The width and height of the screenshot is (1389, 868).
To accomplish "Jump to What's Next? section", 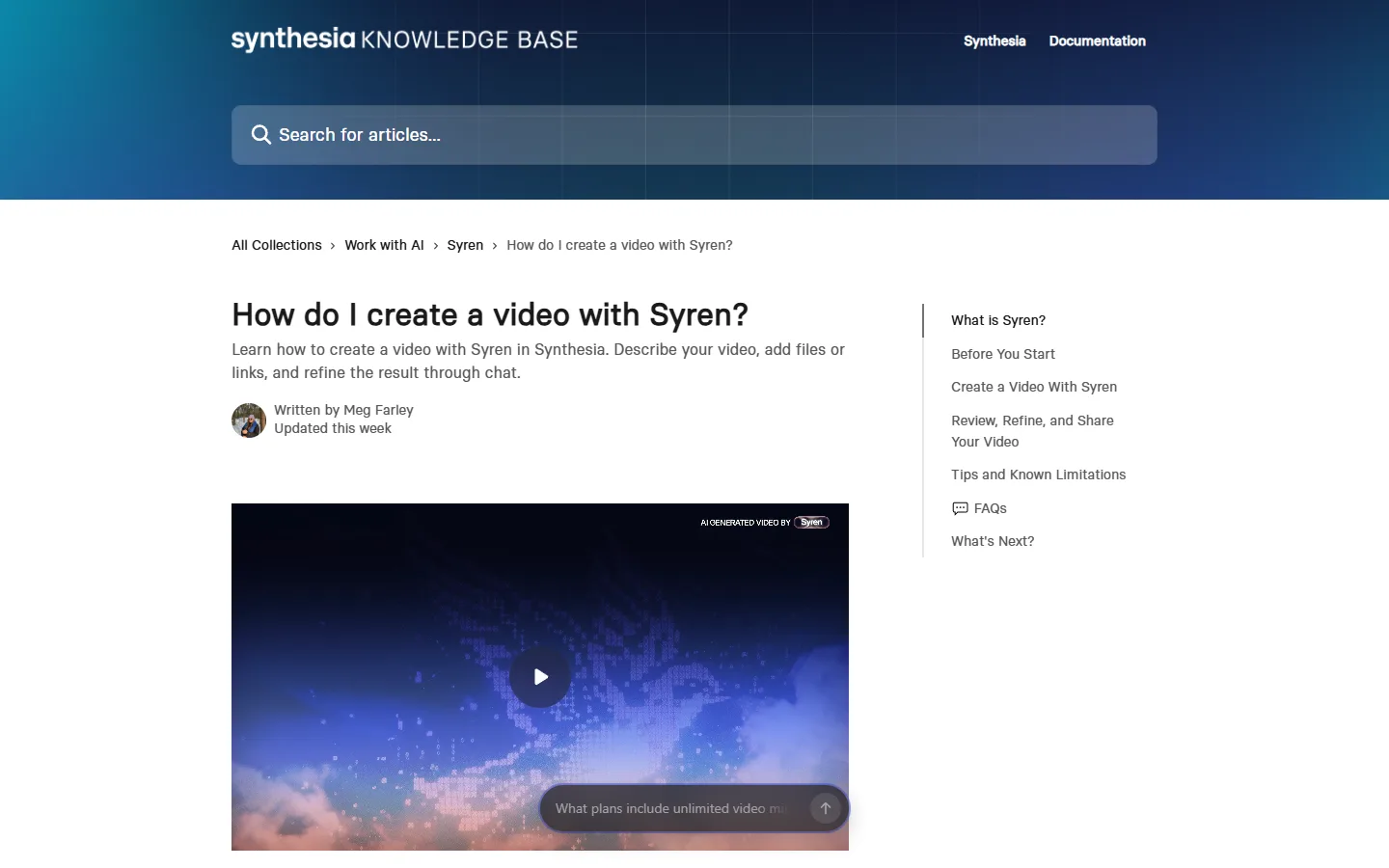I will click(993, 541).
